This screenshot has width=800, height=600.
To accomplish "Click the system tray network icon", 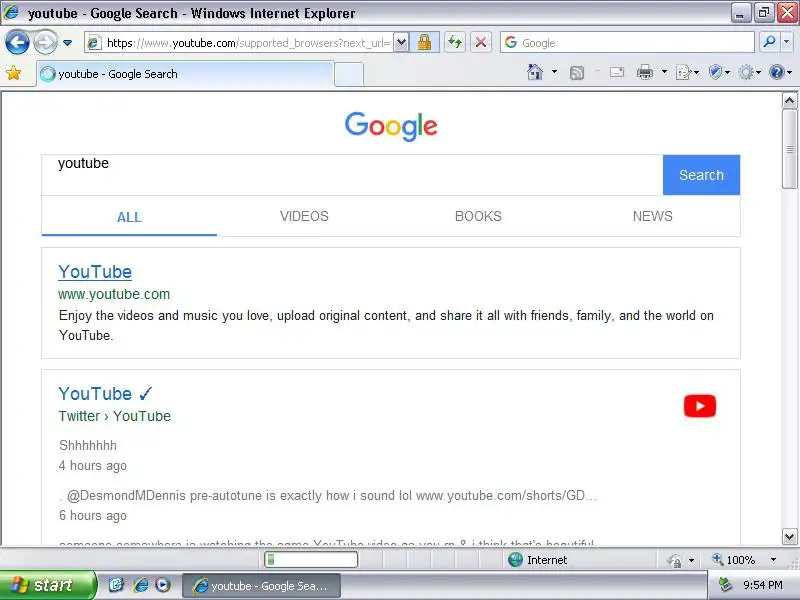I will point(725,585).
